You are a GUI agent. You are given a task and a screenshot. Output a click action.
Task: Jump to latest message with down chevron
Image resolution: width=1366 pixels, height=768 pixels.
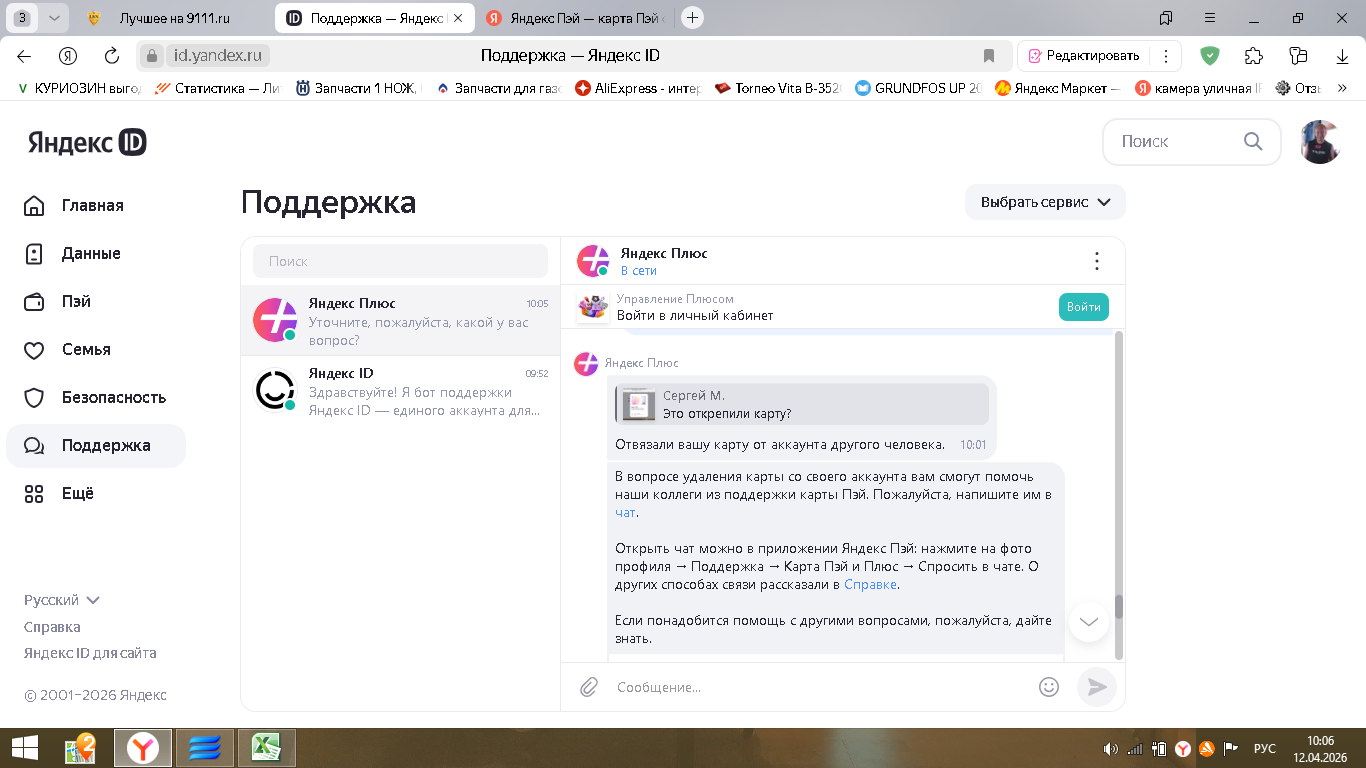click(1089, 621)
